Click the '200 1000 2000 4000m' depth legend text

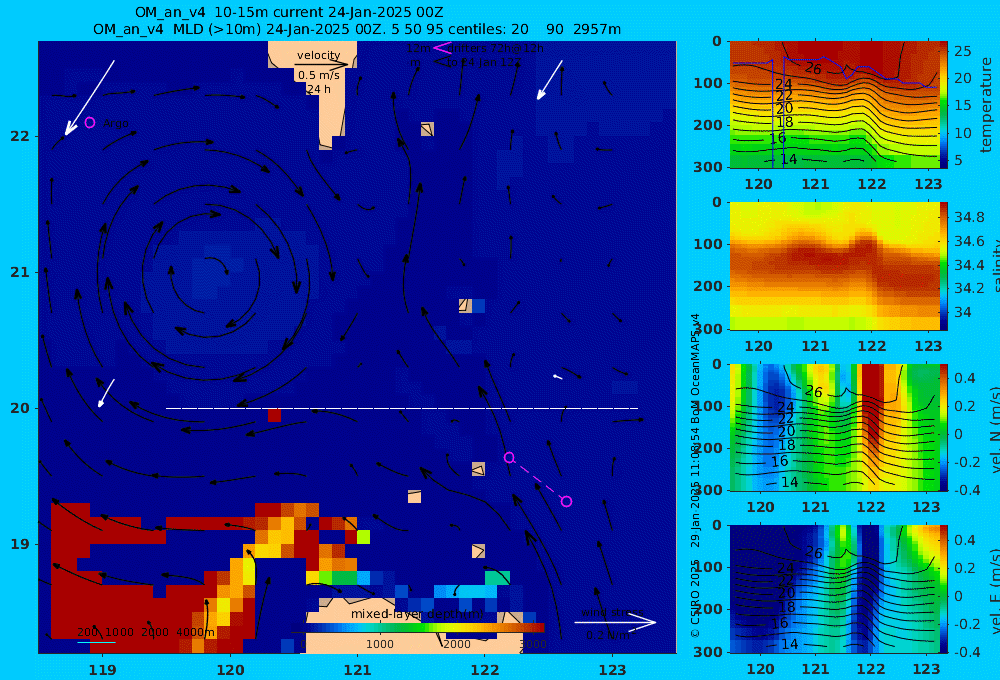pyautogui.click(x=146, y=632)
